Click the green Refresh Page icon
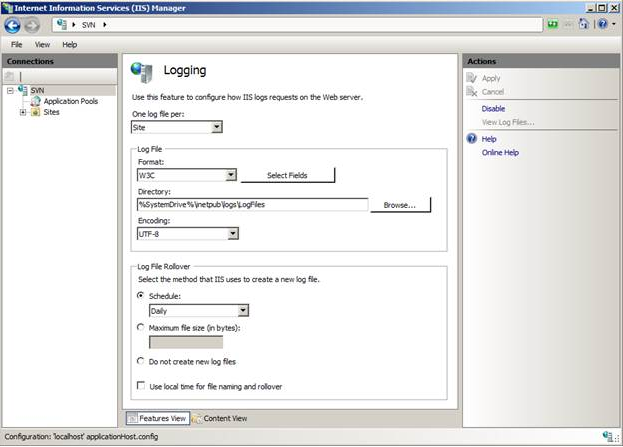The image size is (623, 447). click(x=553, y=25)
